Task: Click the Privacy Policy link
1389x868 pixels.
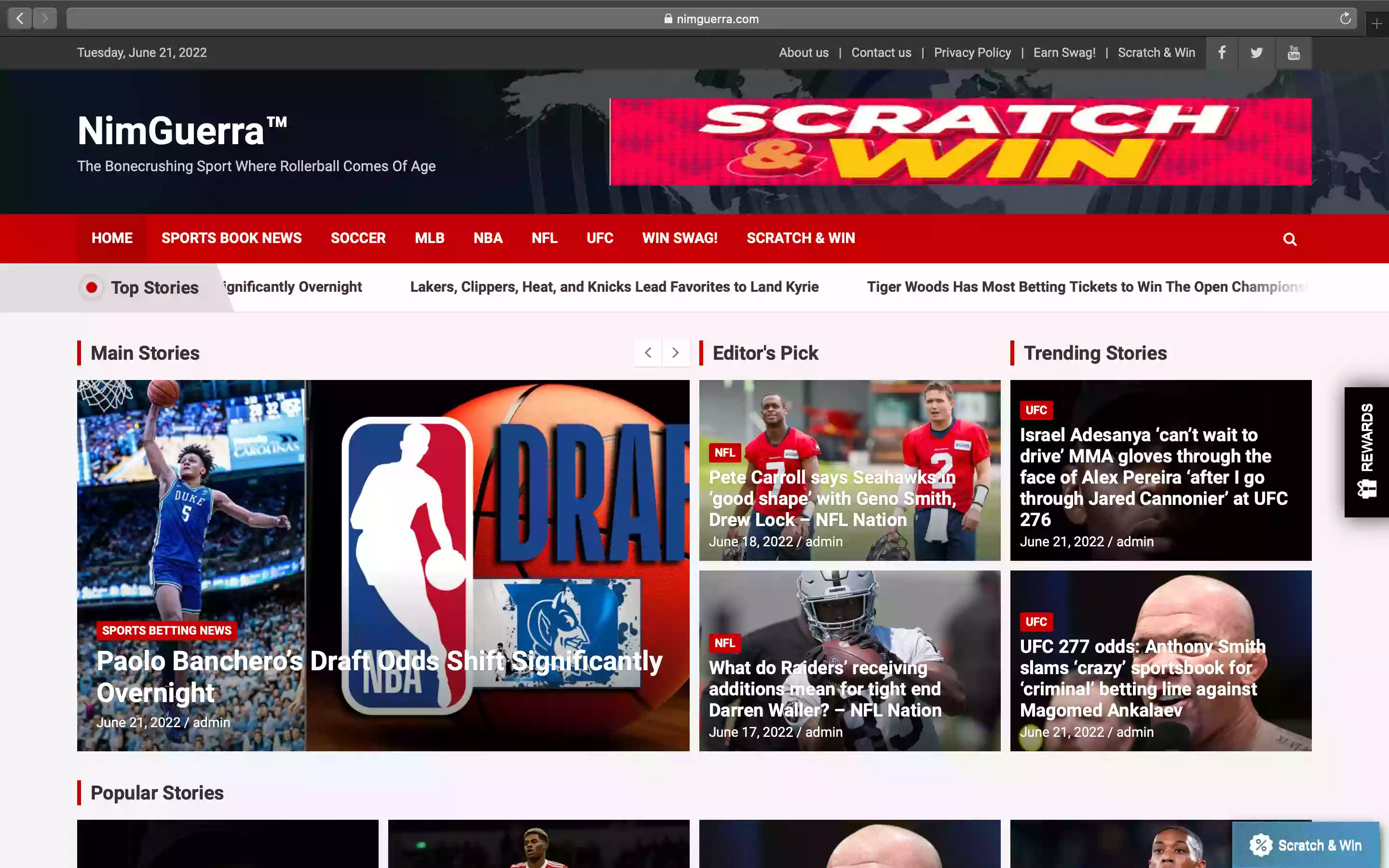Action: (x=972, y=53)
